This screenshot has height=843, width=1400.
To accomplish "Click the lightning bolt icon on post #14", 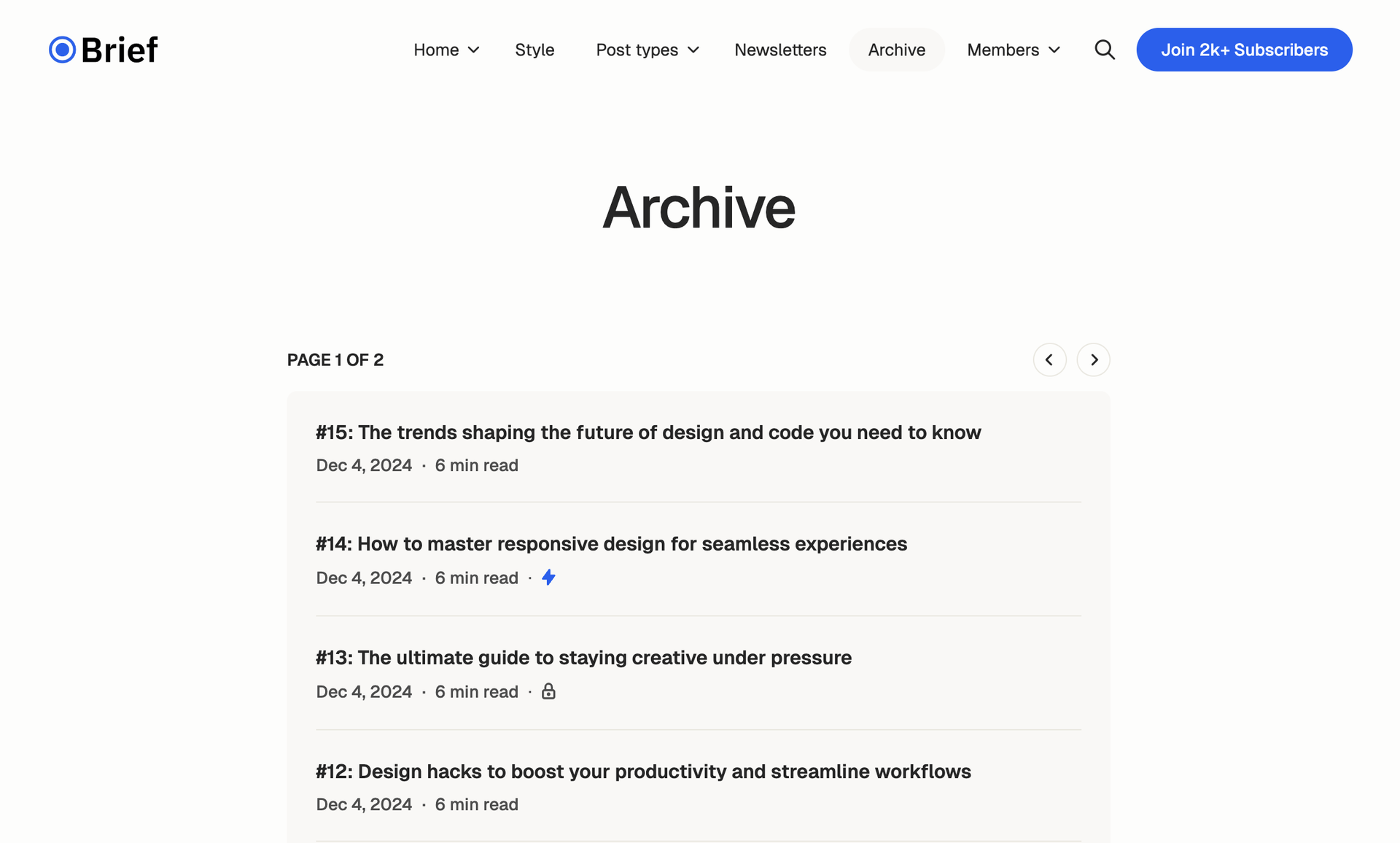I will pos(548,577).
